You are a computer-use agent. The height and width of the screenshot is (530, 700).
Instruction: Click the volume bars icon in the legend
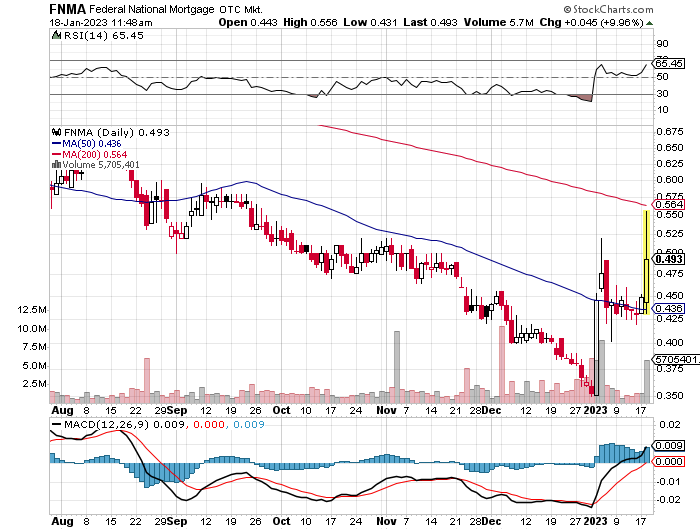click(57, 165)
